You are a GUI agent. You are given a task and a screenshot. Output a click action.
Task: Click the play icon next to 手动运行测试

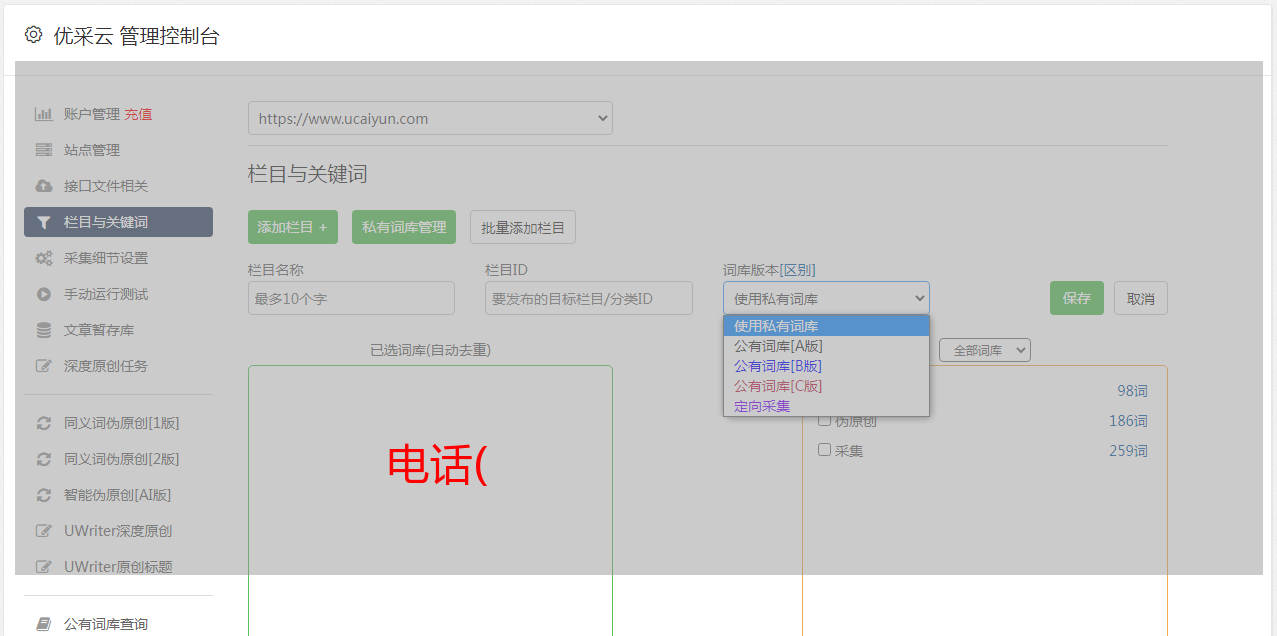[x=44, y=294]
